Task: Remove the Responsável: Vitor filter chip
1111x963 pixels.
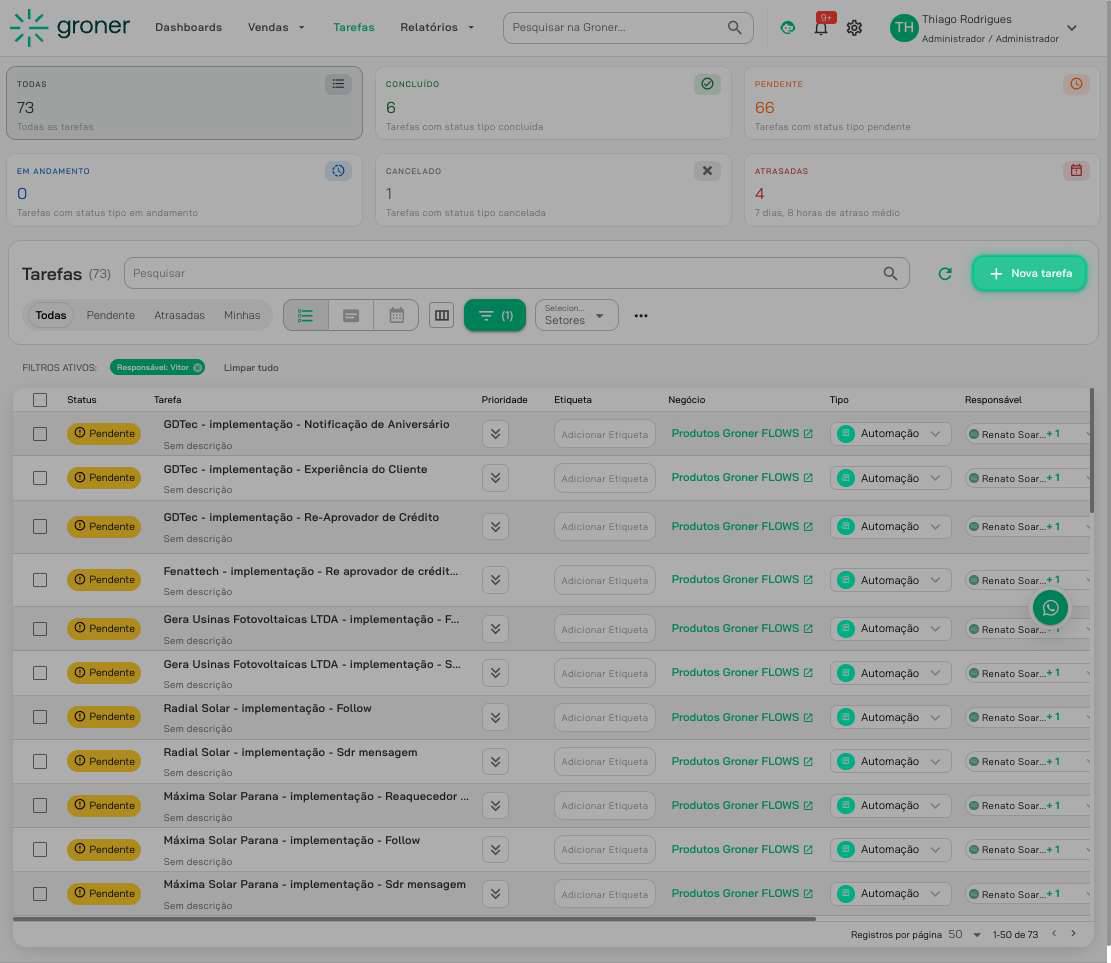Action: coord(198,367)
